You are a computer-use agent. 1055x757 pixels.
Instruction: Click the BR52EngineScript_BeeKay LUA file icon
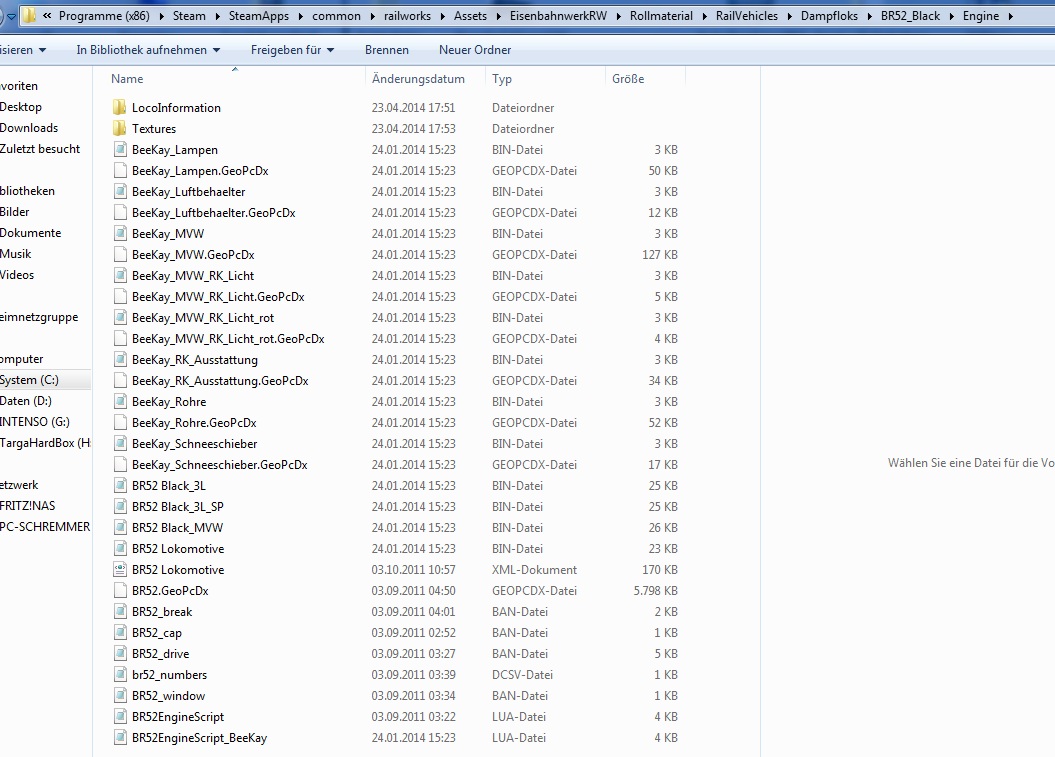pos(120,738)
